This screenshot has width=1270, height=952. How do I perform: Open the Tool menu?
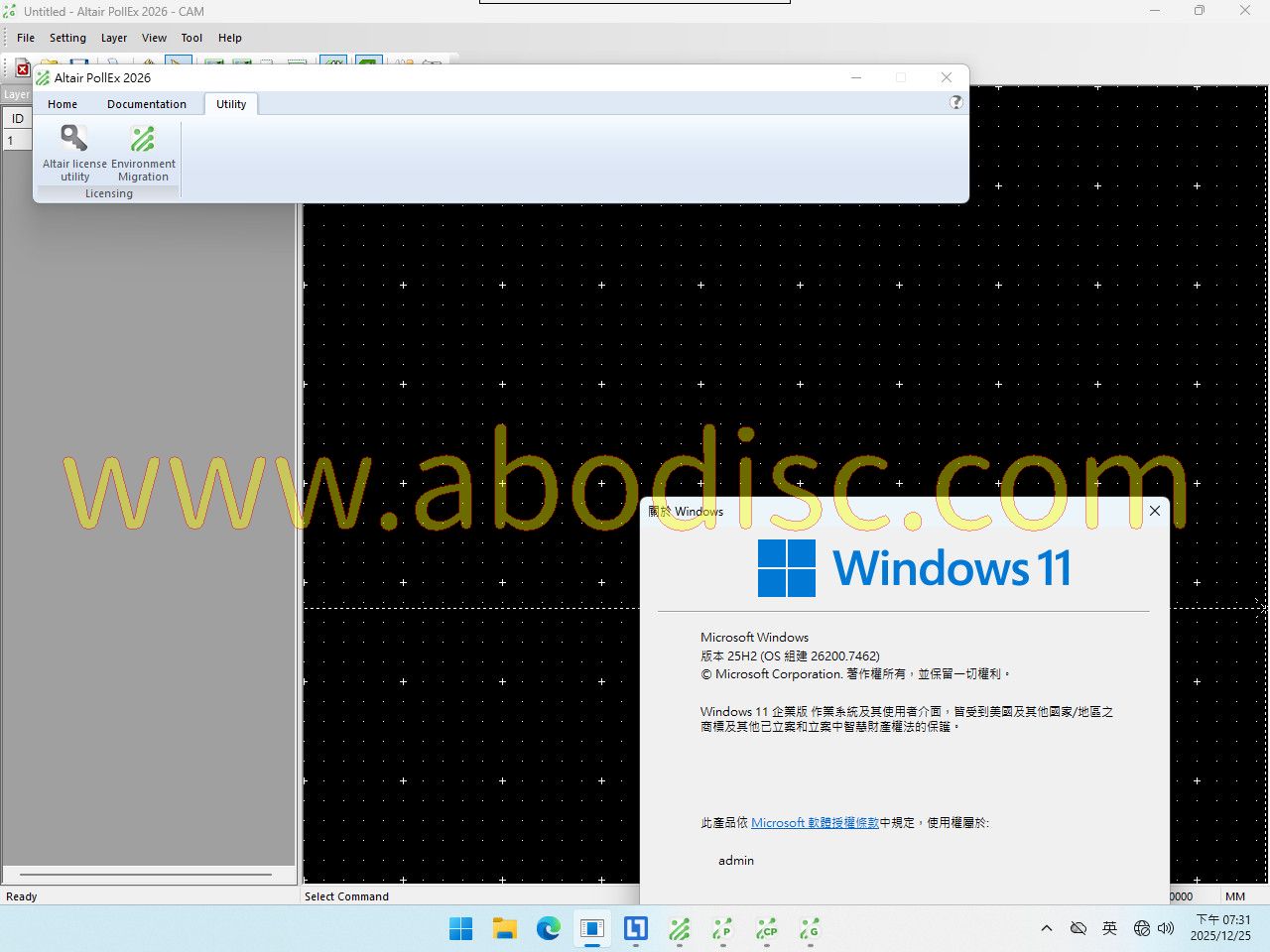coord(191,38)
